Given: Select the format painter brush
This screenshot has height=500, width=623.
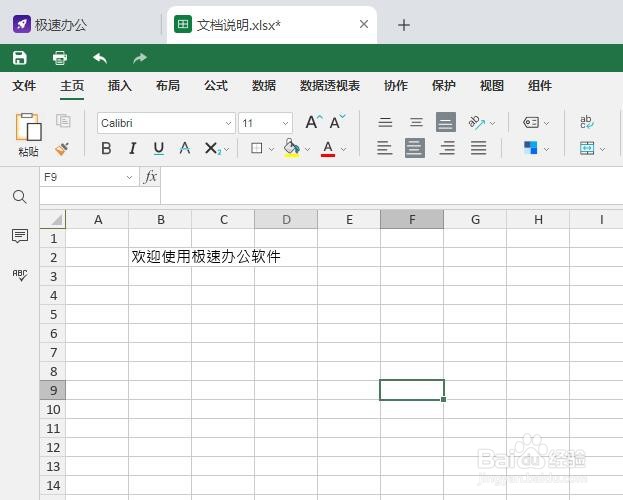Looking at the screenshot, I should point(62,149).
